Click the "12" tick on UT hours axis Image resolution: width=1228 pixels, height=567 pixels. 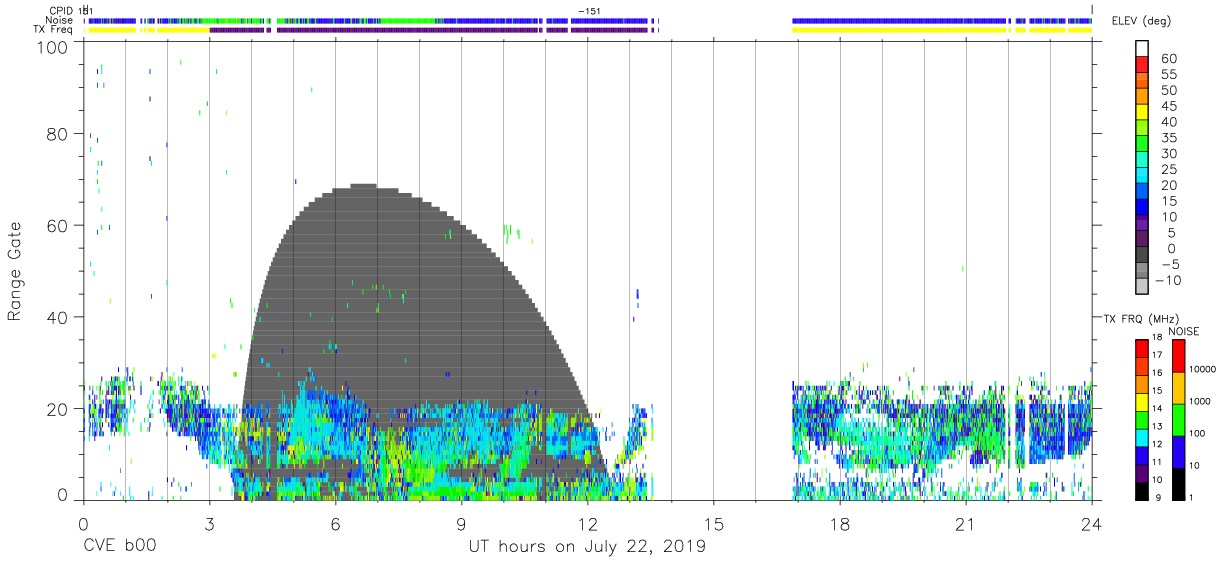(x=587, y=524)
